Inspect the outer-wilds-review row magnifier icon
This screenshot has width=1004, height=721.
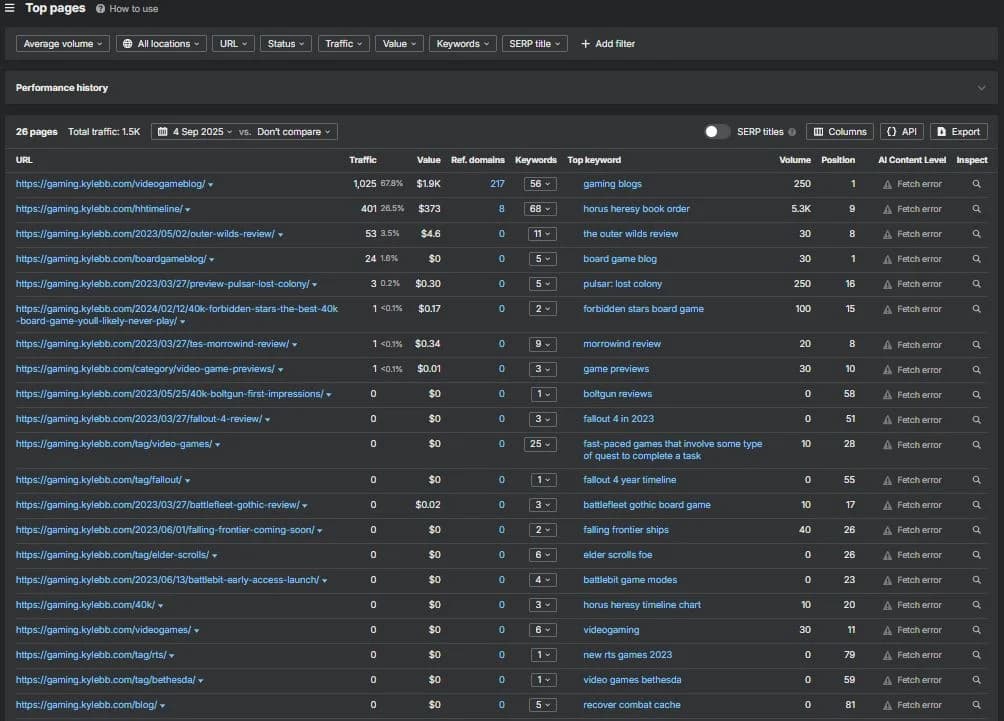(x=976, y=234)
